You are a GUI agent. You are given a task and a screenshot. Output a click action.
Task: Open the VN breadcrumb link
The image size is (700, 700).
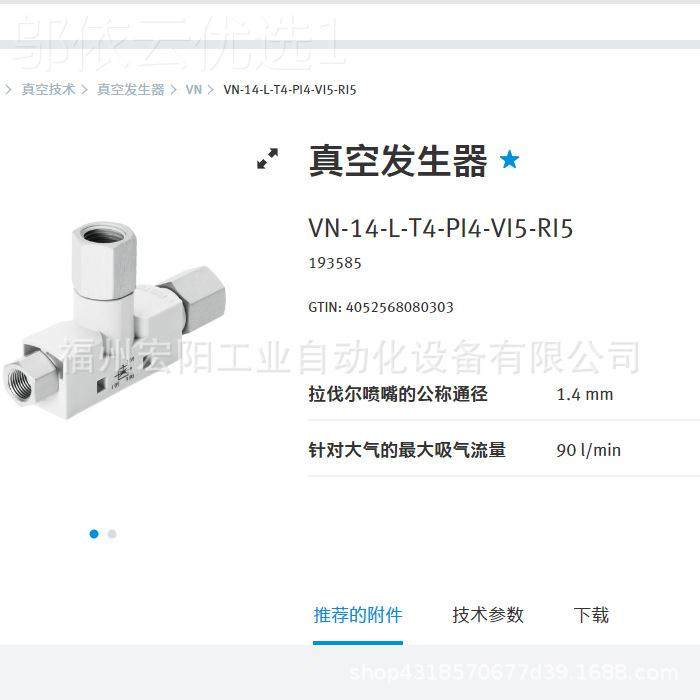coord(194,90)
